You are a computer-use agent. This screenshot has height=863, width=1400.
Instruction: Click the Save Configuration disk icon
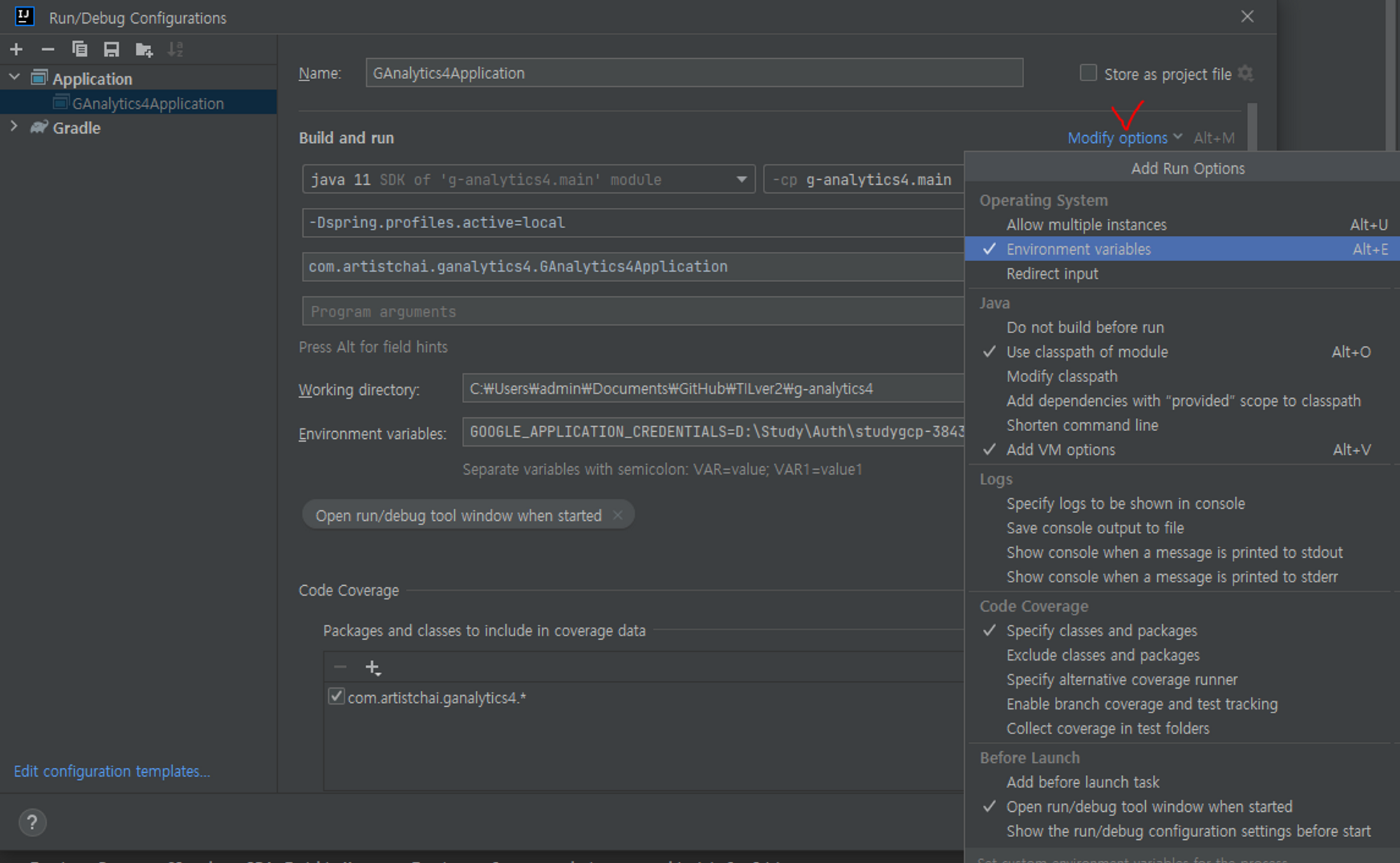[111, 49]
